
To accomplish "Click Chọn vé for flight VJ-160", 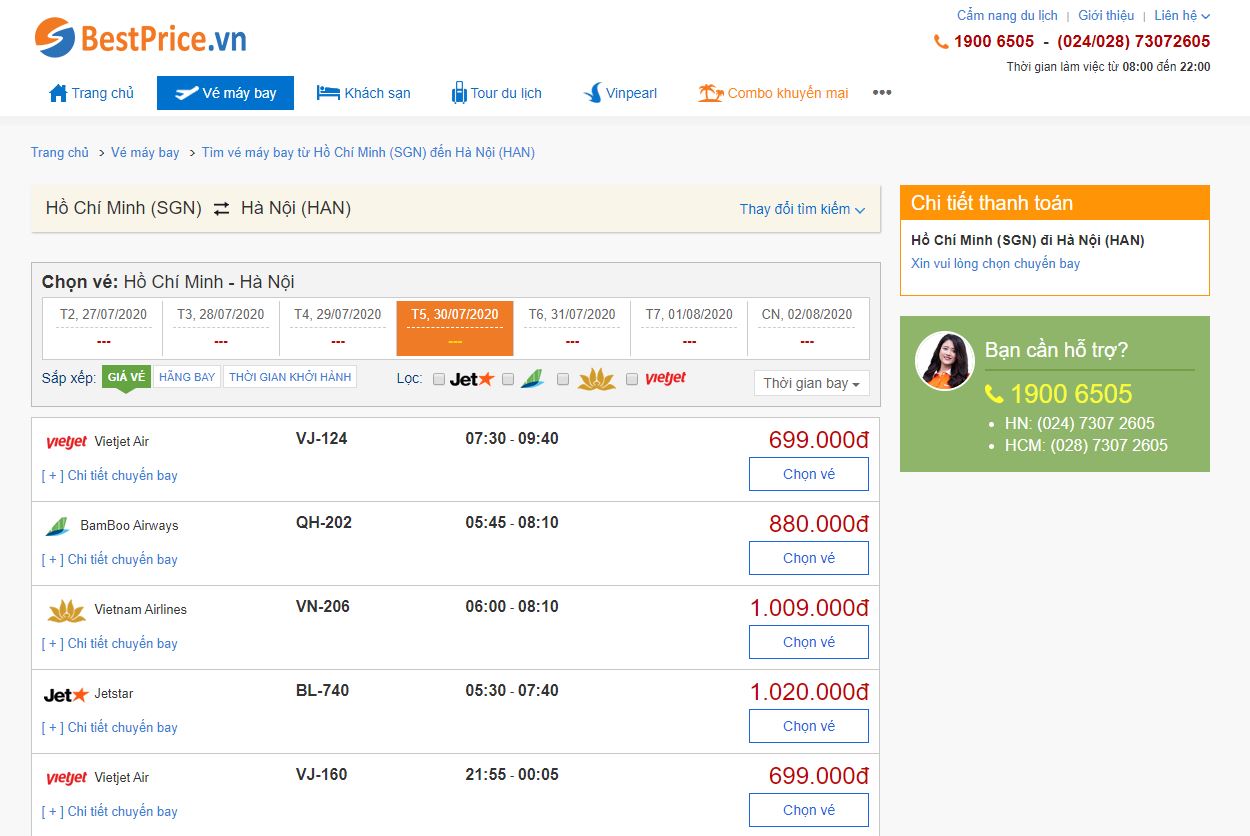I will click(809, 810).
